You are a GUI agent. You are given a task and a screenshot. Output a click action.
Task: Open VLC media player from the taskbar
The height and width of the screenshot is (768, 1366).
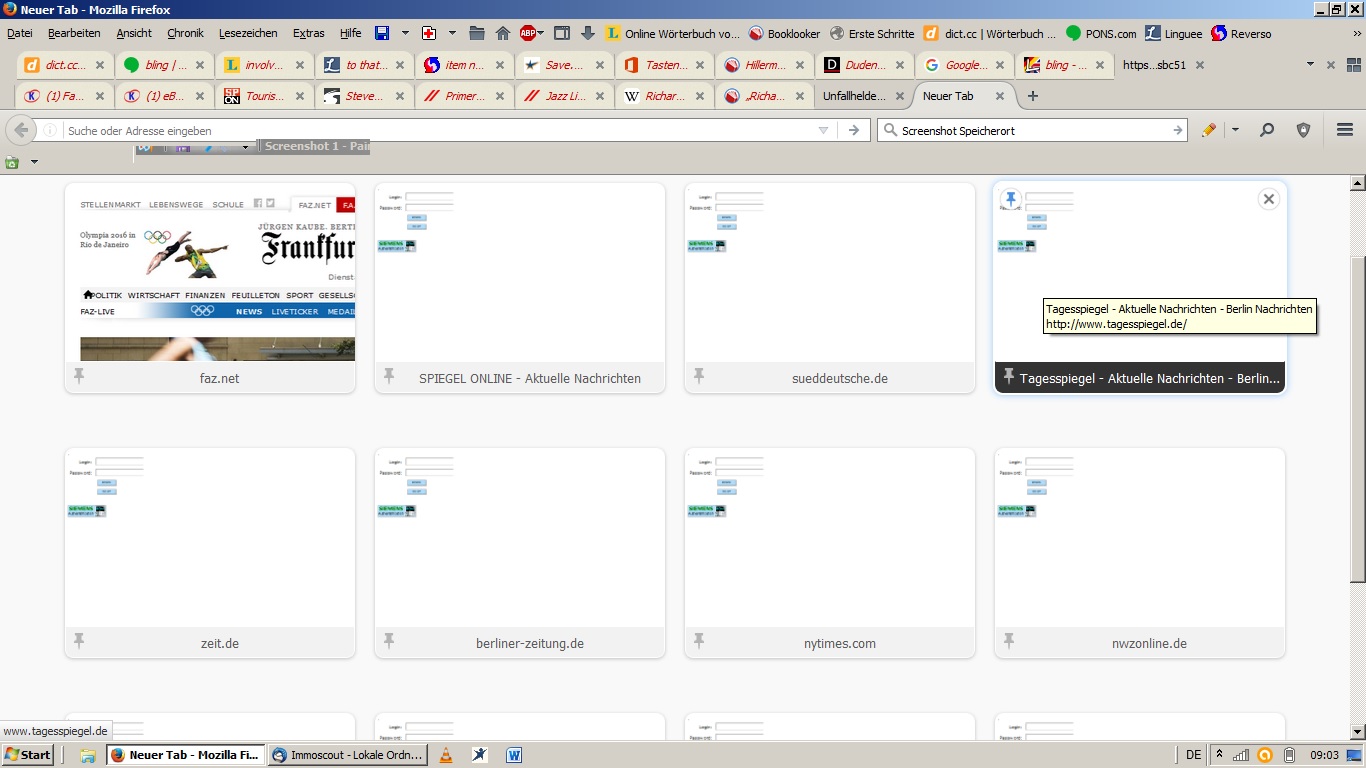tap(446, 755)
